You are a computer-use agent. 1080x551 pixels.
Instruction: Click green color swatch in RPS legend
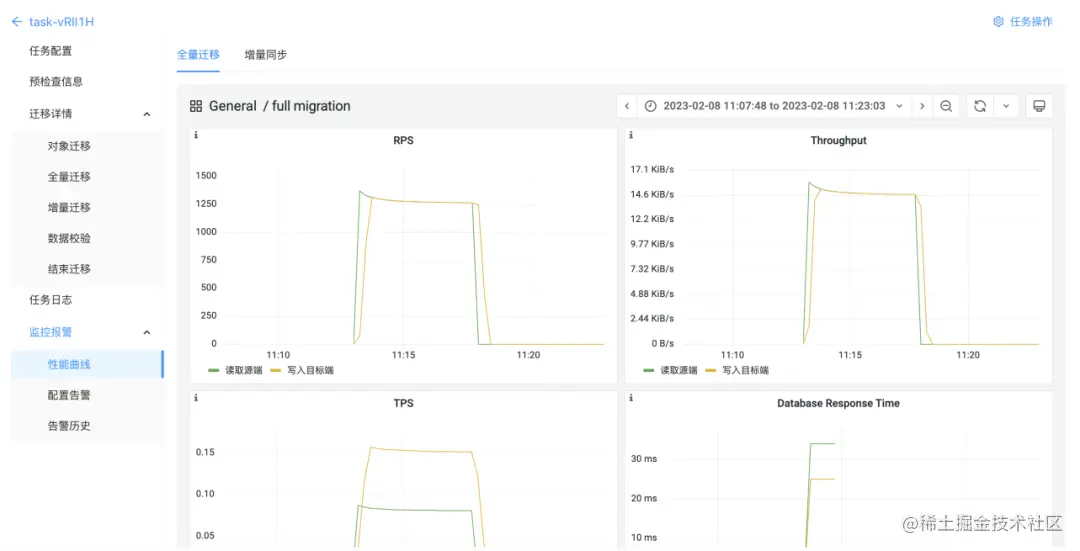[214, 371]
